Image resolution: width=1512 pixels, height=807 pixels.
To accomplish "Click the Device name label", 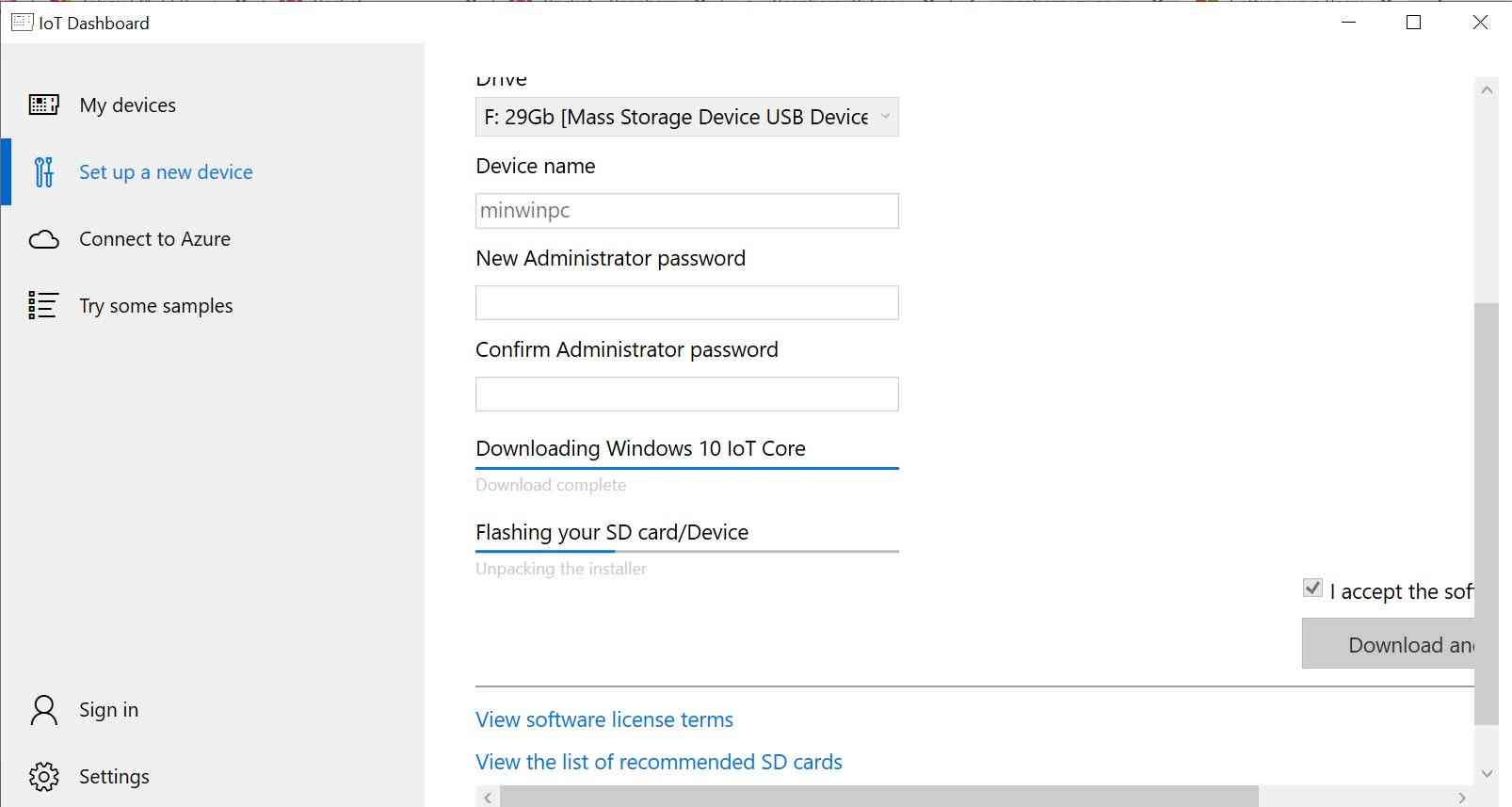I will pyautogui.click(x=536, y=166).
